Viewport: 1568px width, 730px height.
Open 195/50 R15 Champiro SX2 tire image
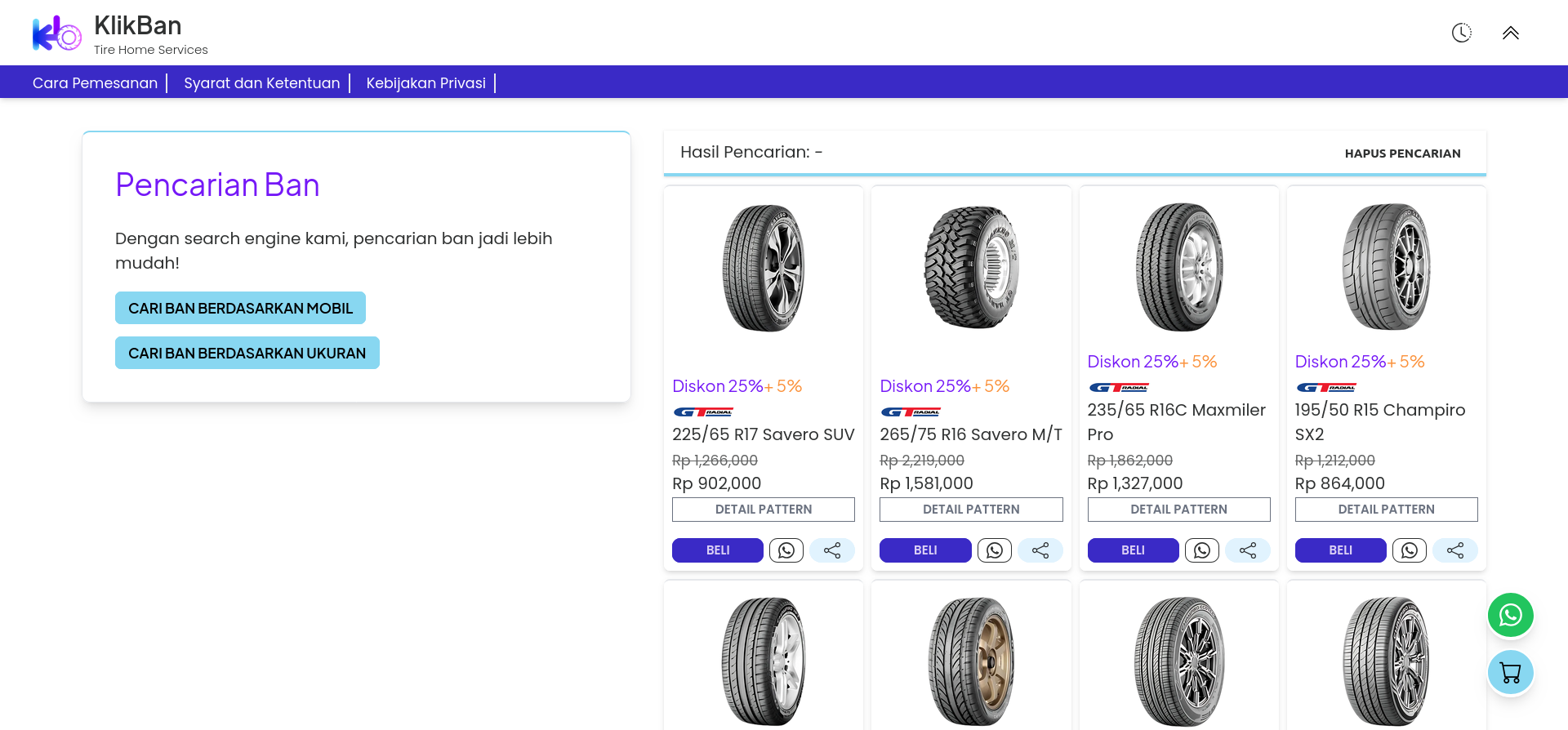pyautogui.click(x=1387, y=268)
